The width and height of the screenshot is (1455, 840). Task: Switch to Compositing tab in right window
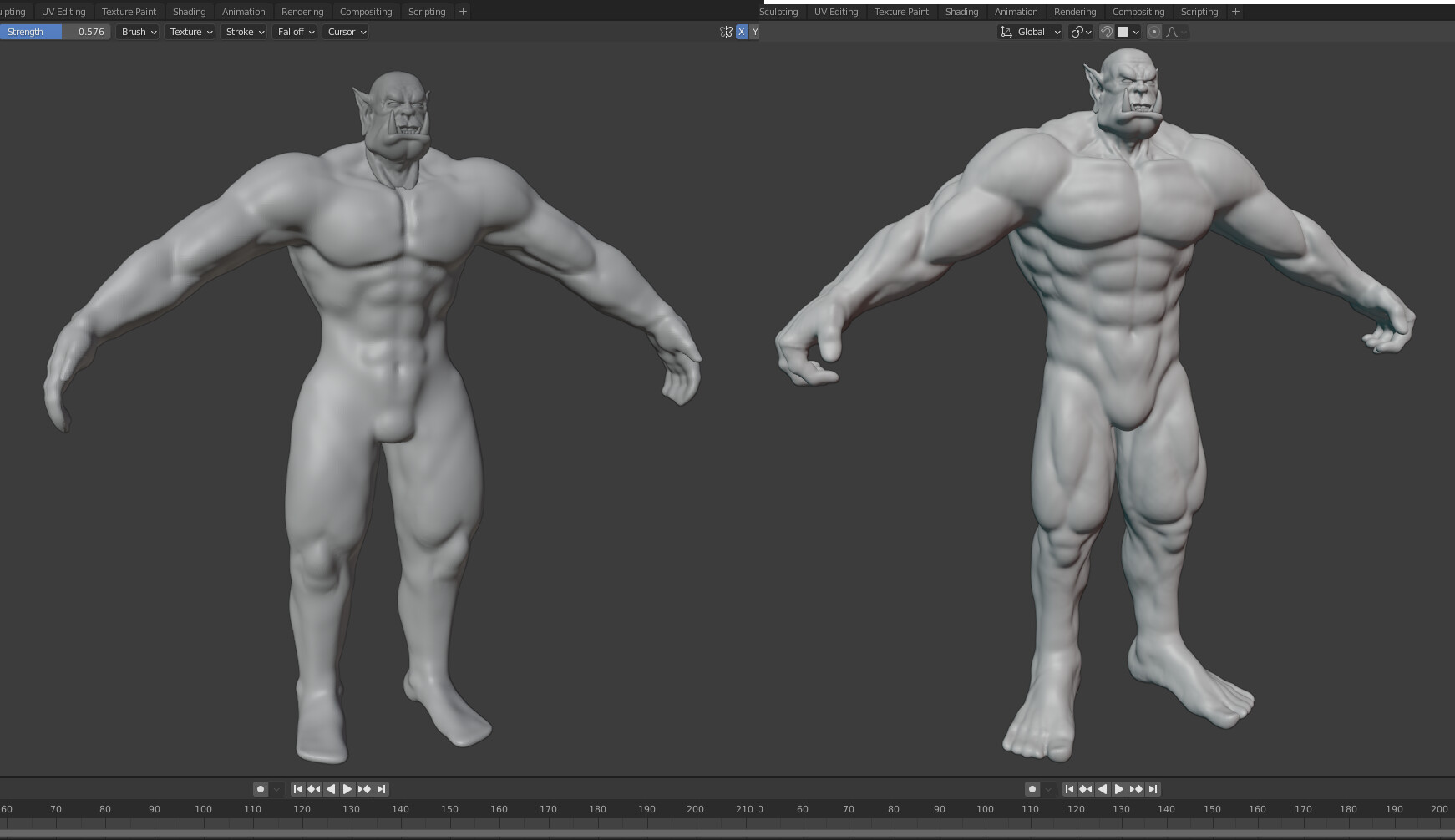[1138, 12]
